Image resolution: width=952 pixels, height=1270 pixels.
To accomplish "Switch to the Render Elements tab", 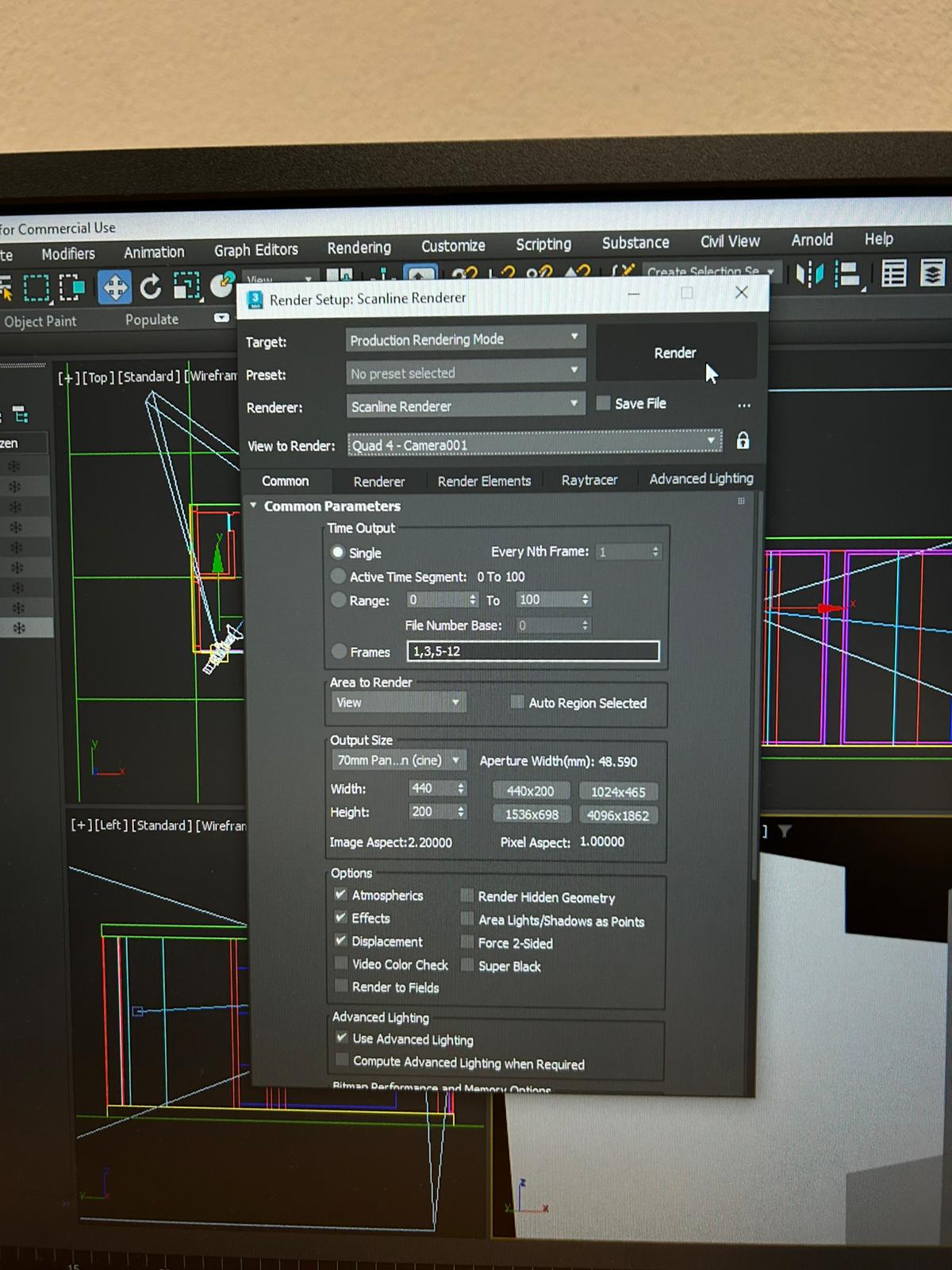I will [484, 481].
